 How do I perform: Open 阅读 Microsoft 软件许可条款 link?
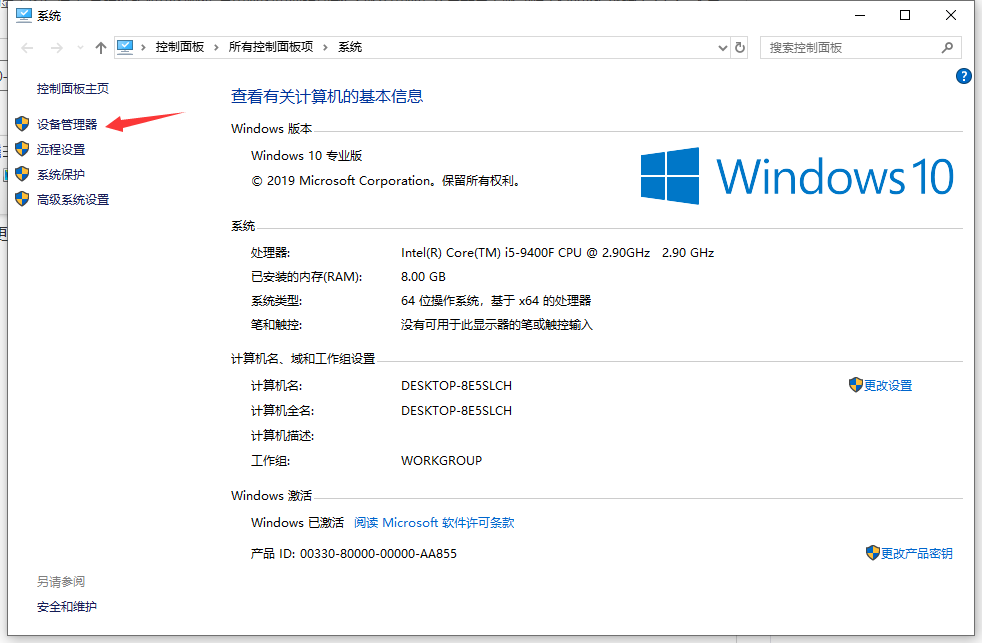tap(434, 522)
